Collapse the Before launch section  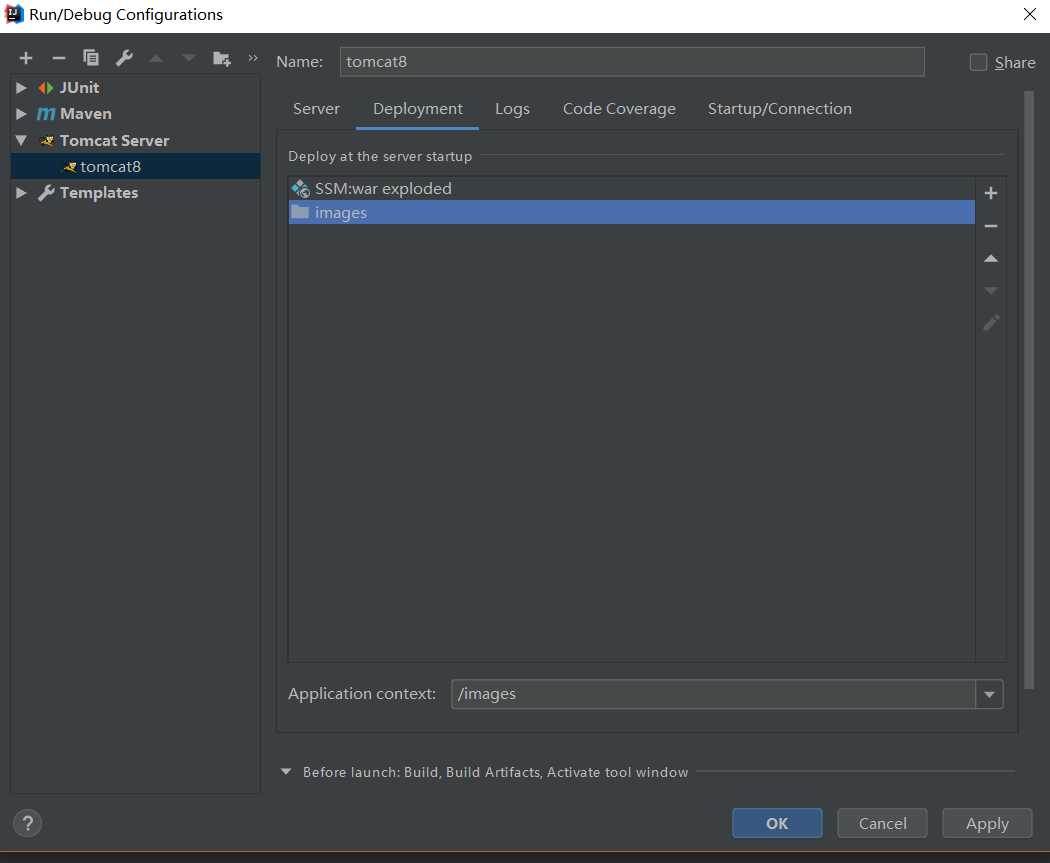click(286, 771)
